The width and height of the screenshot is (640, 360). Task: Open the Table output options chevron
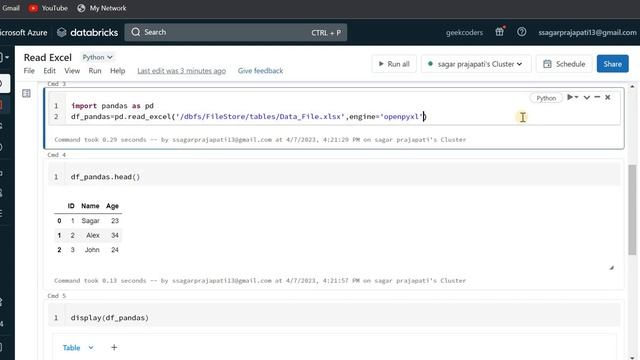point(91,348)
